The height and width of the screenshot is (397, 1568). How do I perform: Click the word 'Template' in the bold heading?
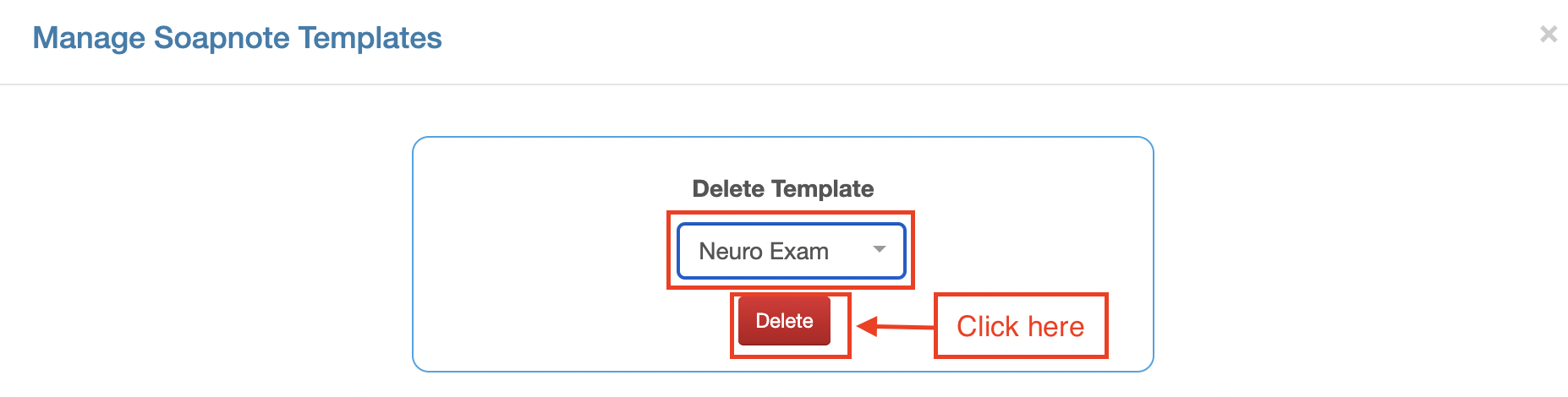[x=825, y=188]
